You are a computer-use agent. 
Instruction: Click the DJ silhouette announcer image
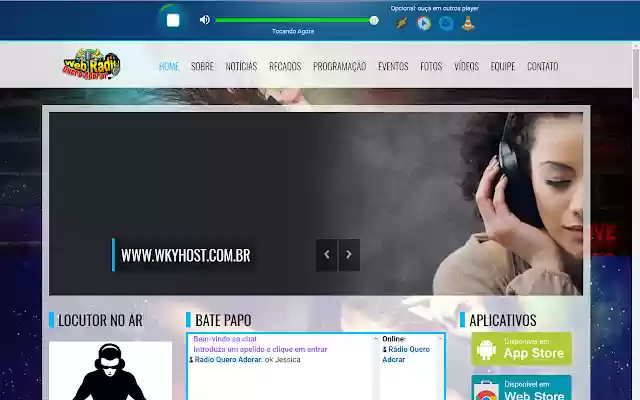110,371
